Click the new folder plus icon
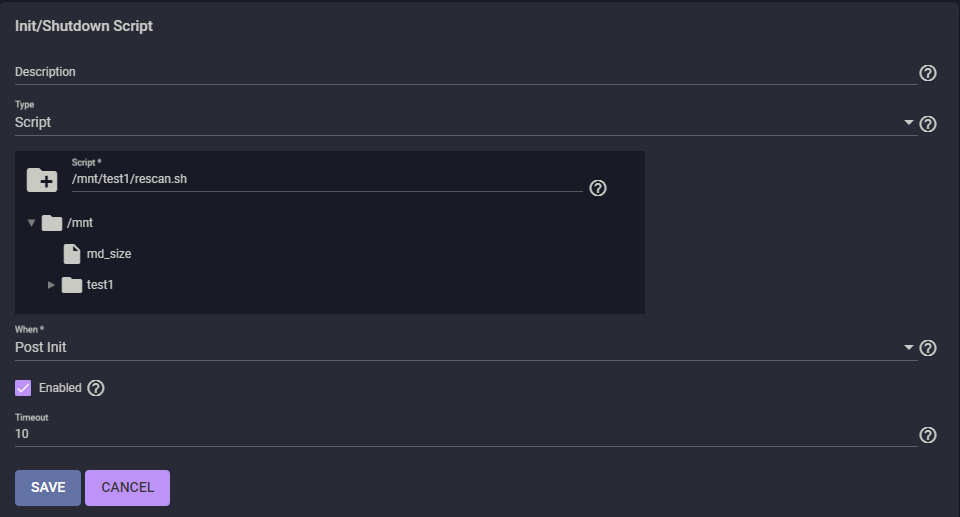The image size is (960, 517). (x=42, y=180)
